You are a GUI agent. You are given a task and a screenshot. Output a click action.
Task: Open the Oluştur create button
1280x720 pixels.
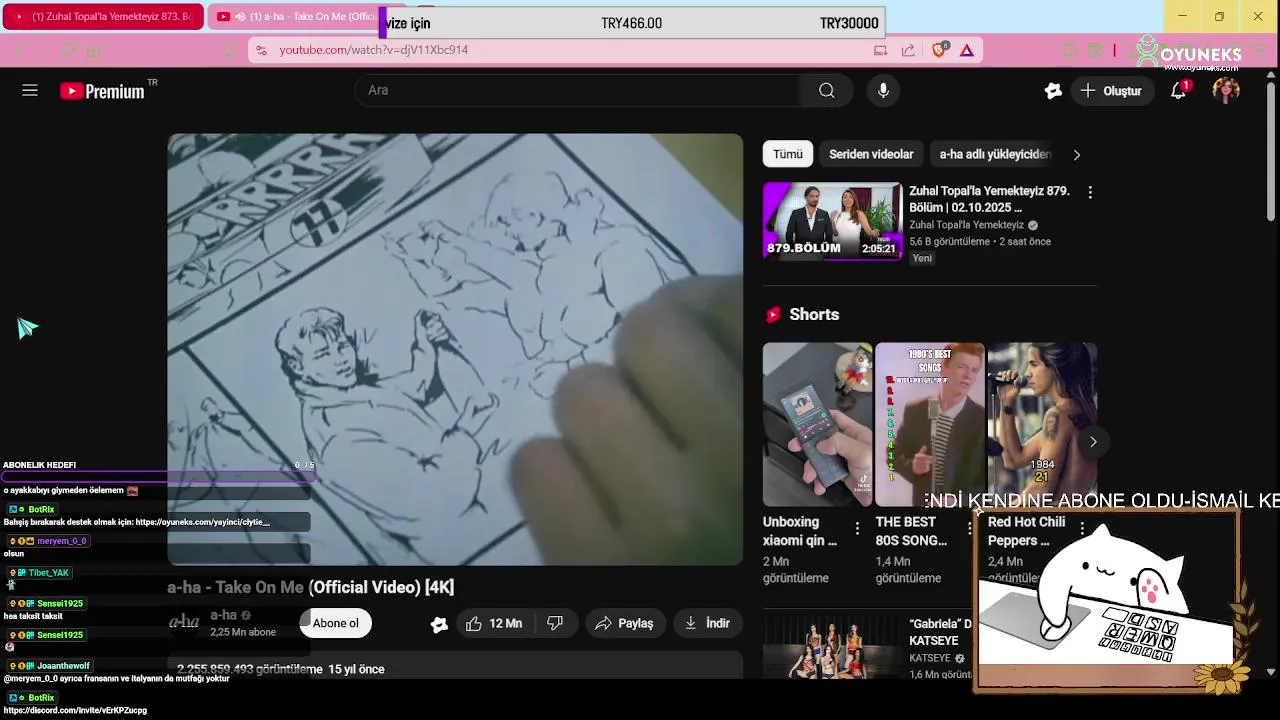tap(1111, 91)
